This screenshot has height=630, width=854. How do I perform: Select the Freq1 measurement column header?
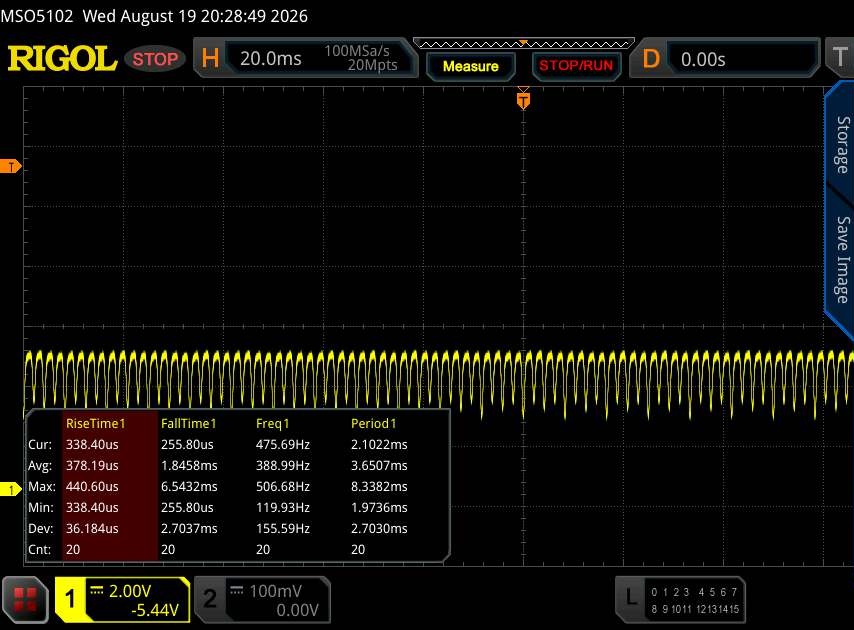point(272,424)
